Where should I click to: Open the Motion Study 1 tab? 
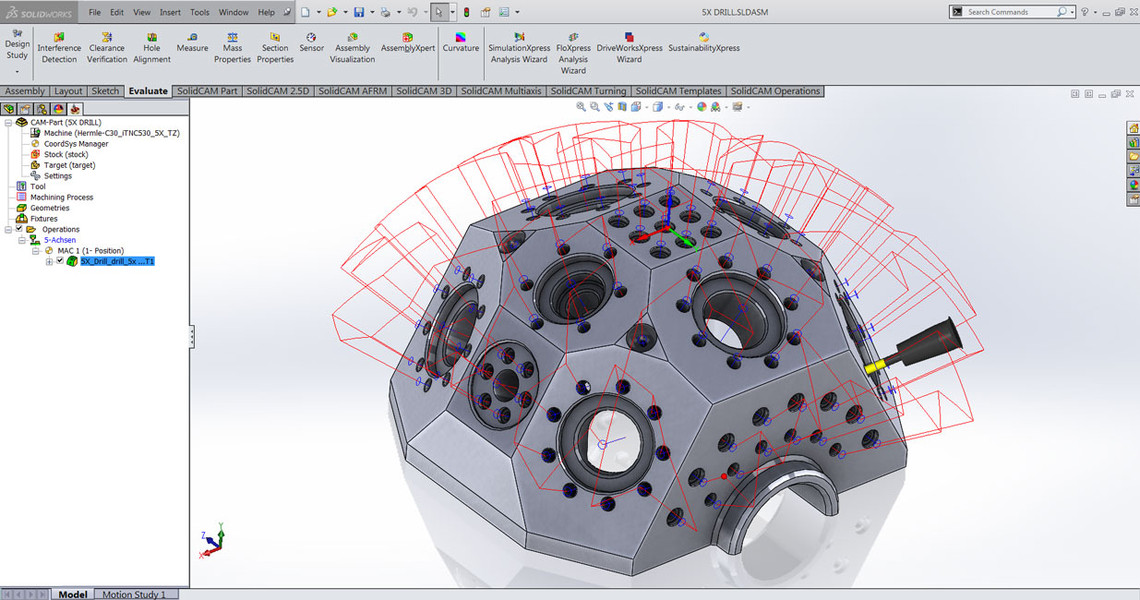coord(134,595)
